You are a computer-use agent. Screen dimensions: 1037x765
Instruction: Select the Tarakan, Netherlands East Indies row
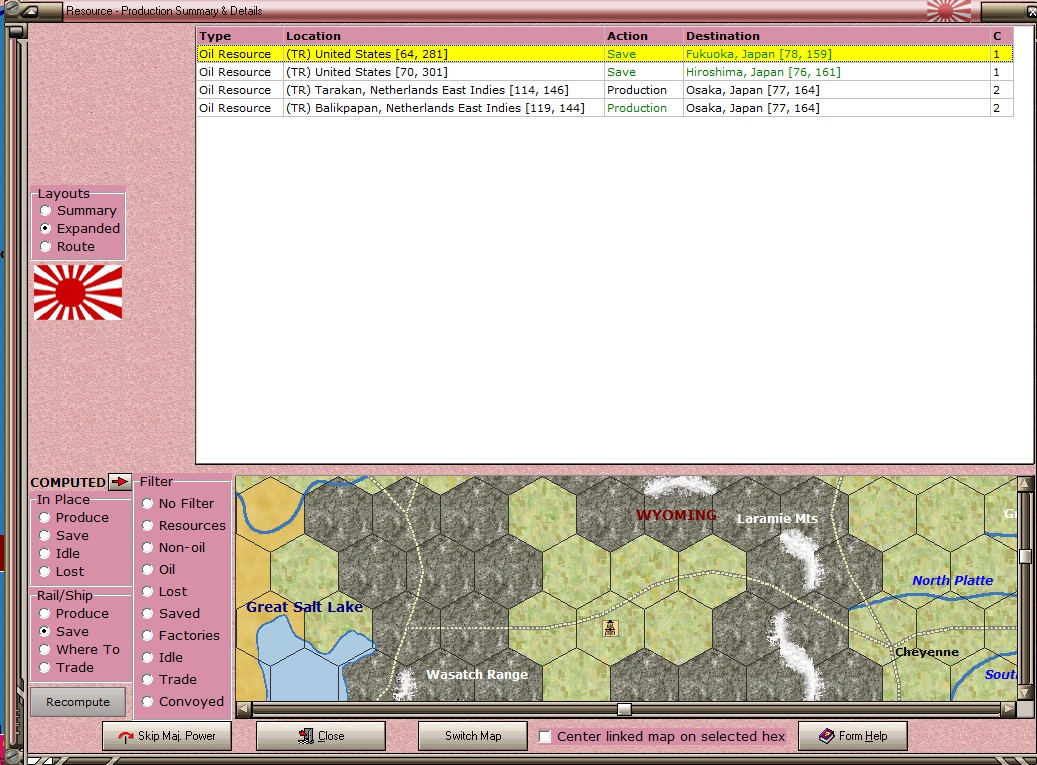[x=604, y=90]
